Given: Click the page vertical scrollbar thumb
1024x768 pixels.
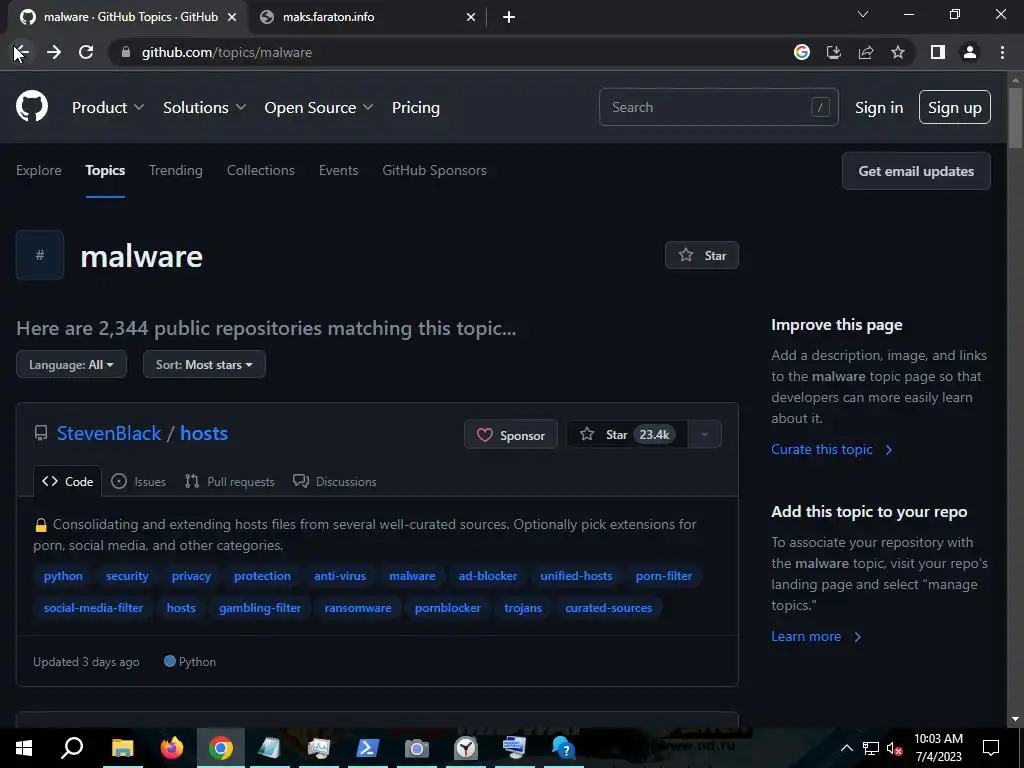Looking at the screenshot, I should click(1015, 118).
